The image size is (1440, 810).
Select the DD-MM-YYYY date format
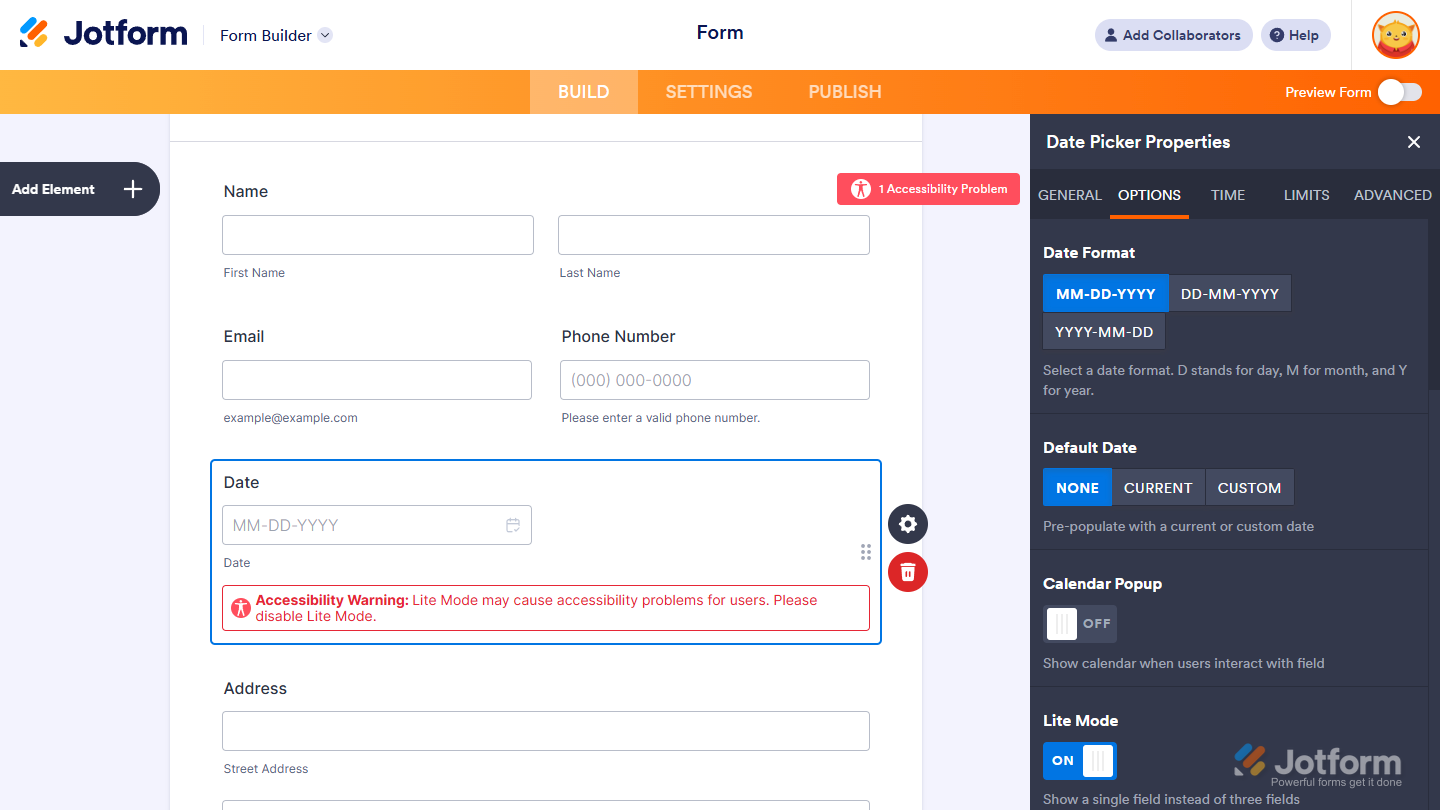[x=1229, y=293]
